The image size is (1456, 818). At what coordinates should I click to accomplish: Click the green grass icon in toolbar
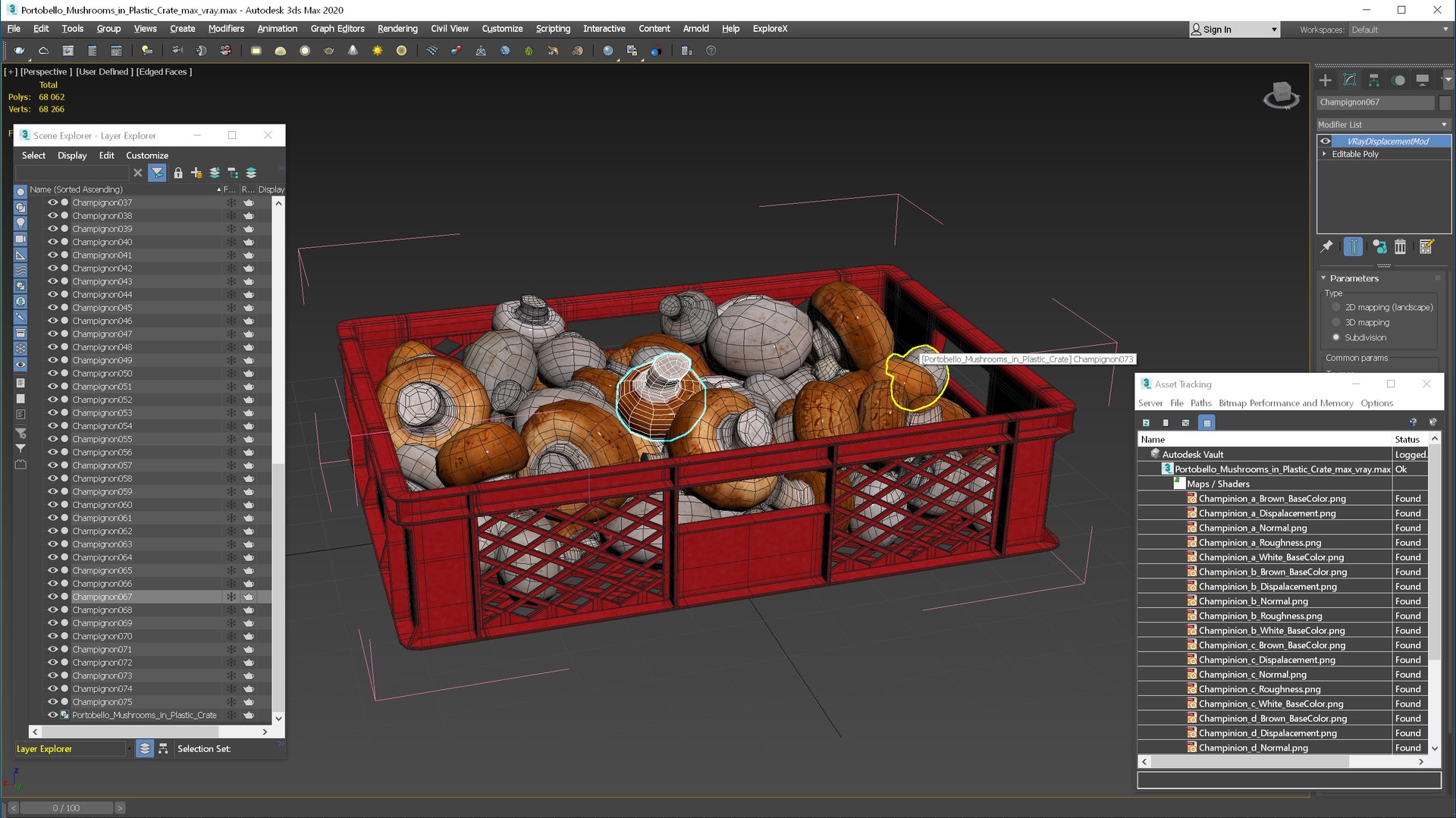click(x=529, y=51)
